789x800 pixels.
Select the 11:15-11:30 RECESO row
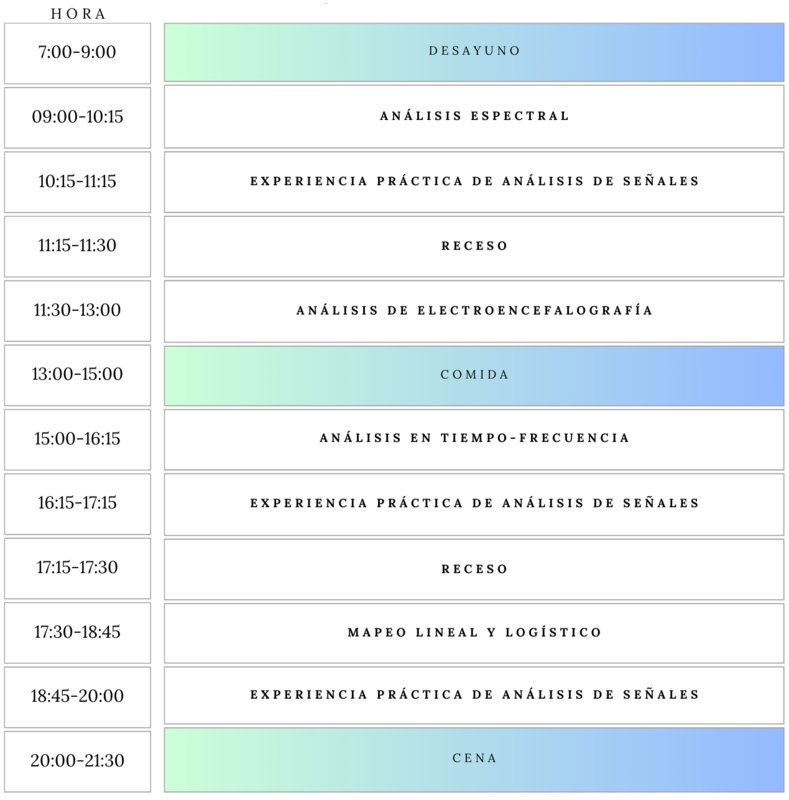[474, 246]
